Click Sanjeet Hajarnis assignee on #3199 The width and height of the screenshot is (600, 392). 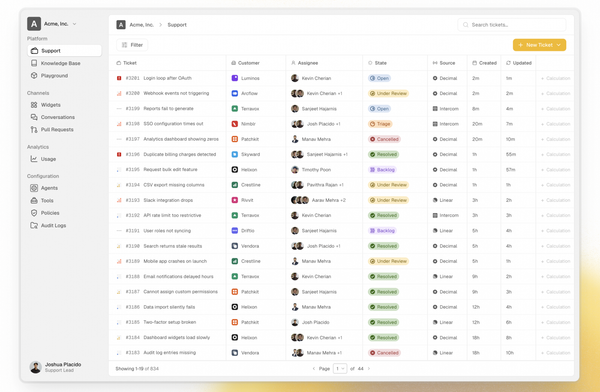pyautogui.click(x=314, y=109)
